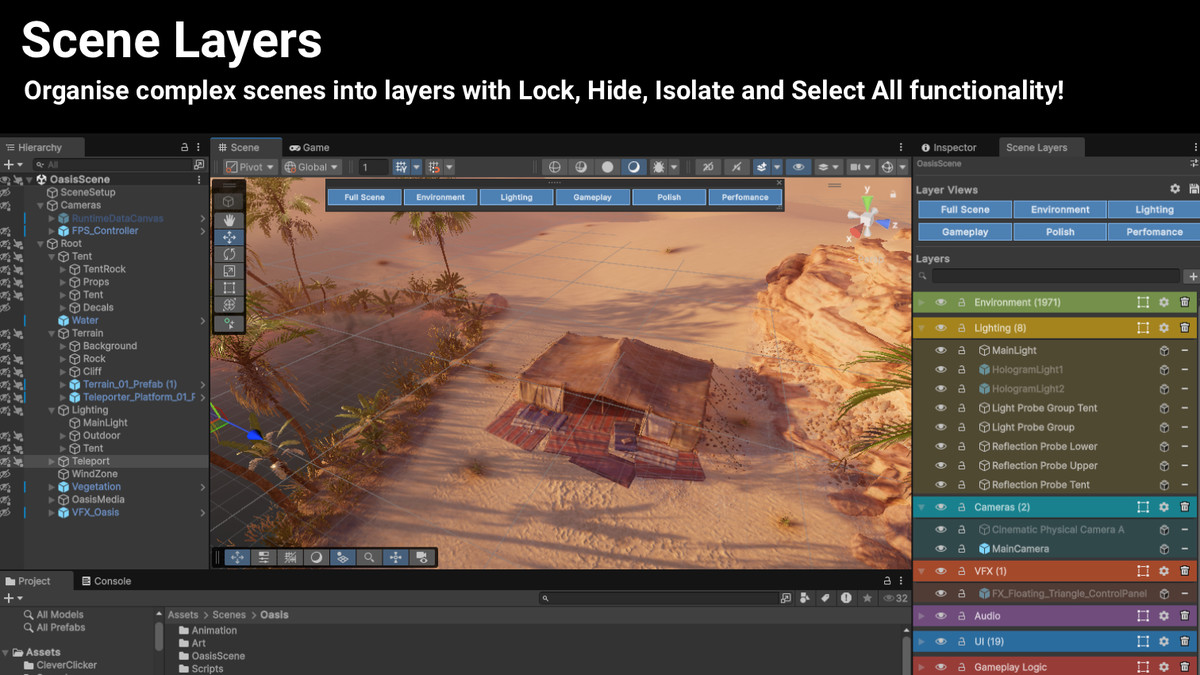Toggle visibility of the Cameras layer
Viewport: 1200px width, 675px height.
coord(941,507)
